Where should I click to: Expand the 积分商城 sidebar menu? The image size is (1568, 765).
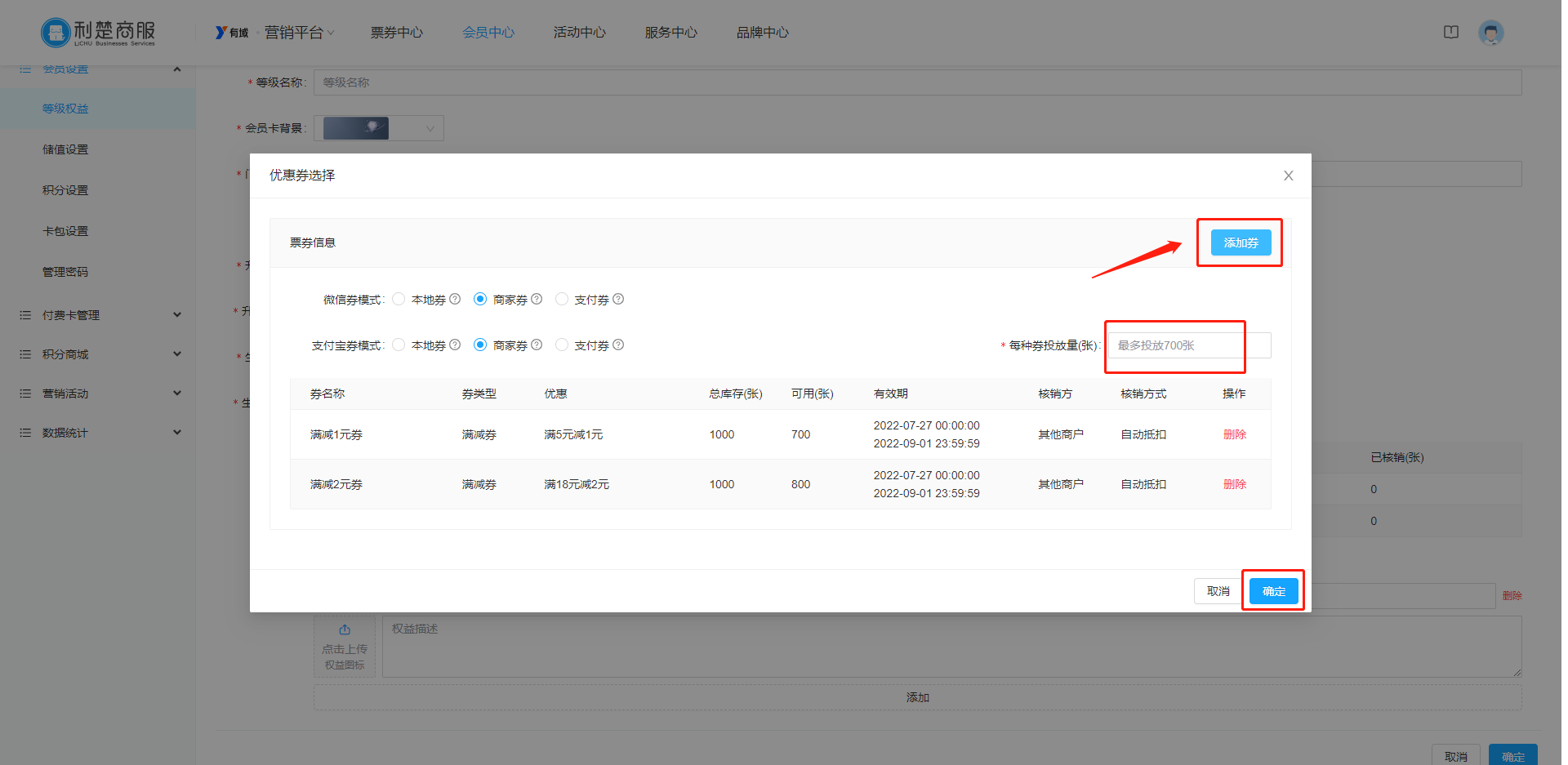[177, 354]
